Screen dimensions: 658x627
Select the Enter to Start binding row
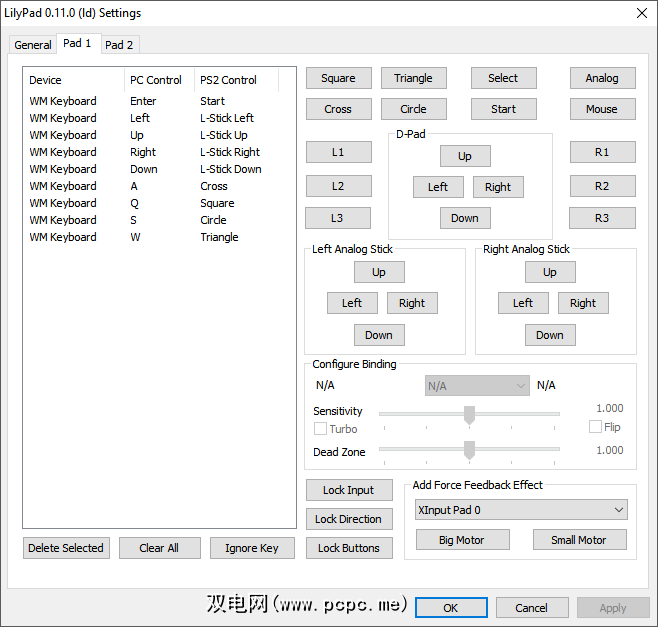tap(150, 101)
